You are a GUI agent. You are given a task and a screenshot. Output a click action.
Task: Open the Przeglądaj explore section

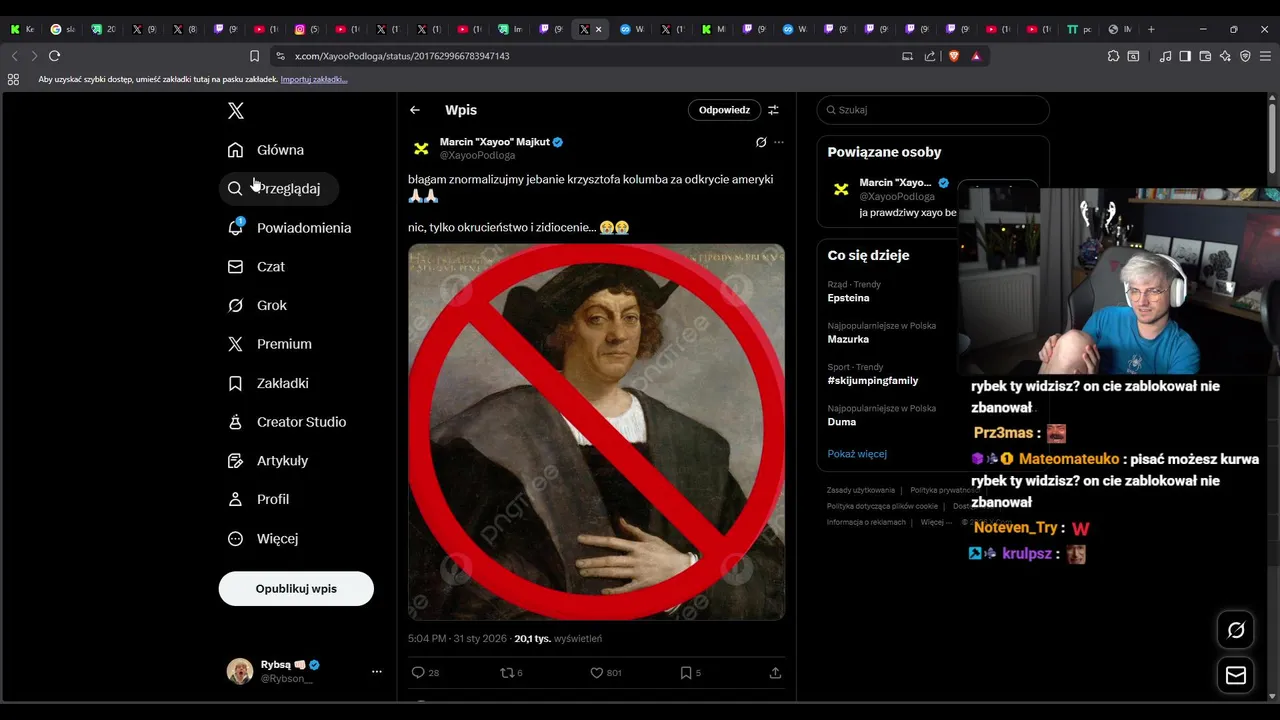tap(279, 188)
